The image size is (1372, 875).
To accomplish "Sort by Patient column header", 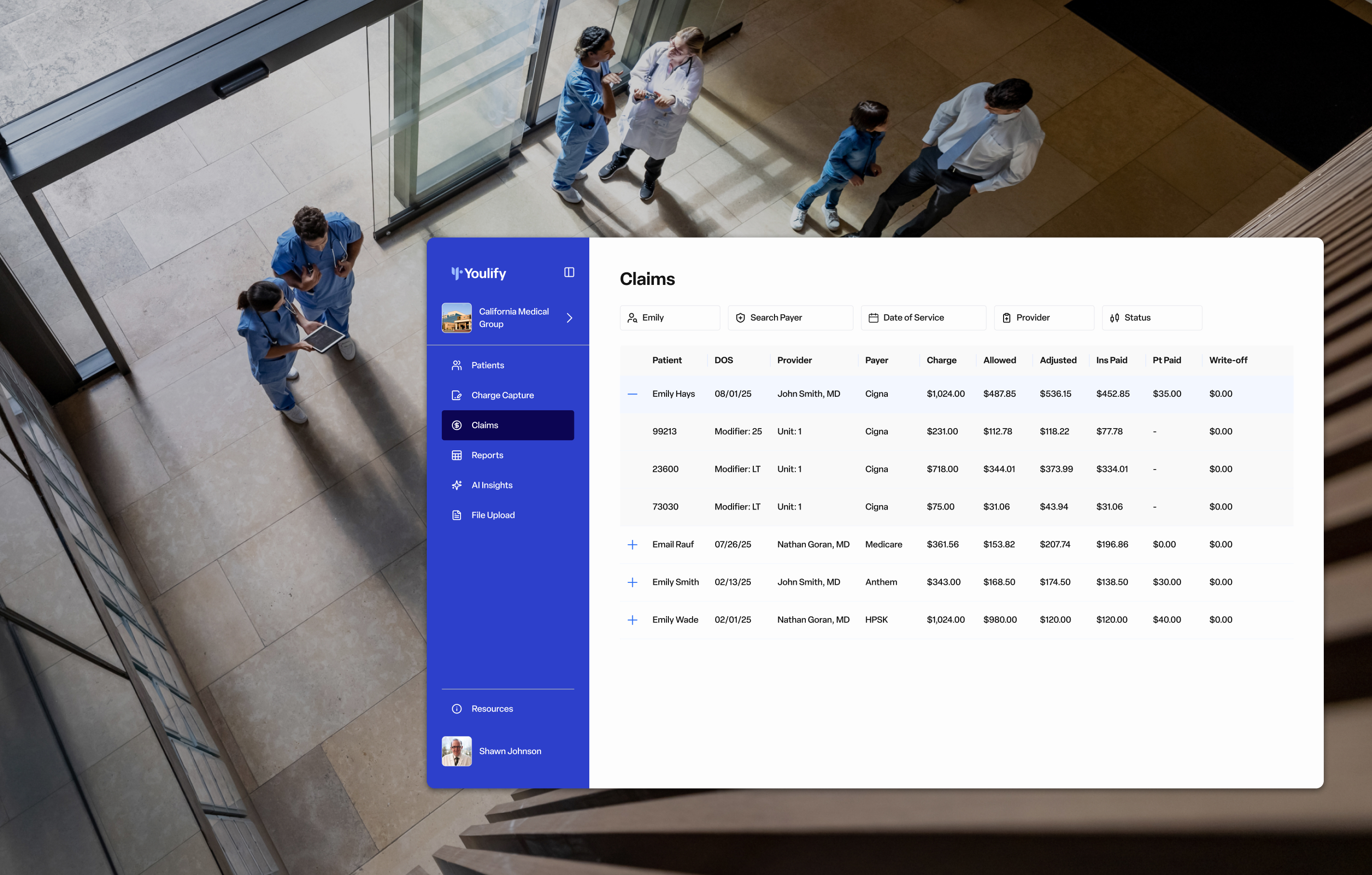I will coord(666,360).
